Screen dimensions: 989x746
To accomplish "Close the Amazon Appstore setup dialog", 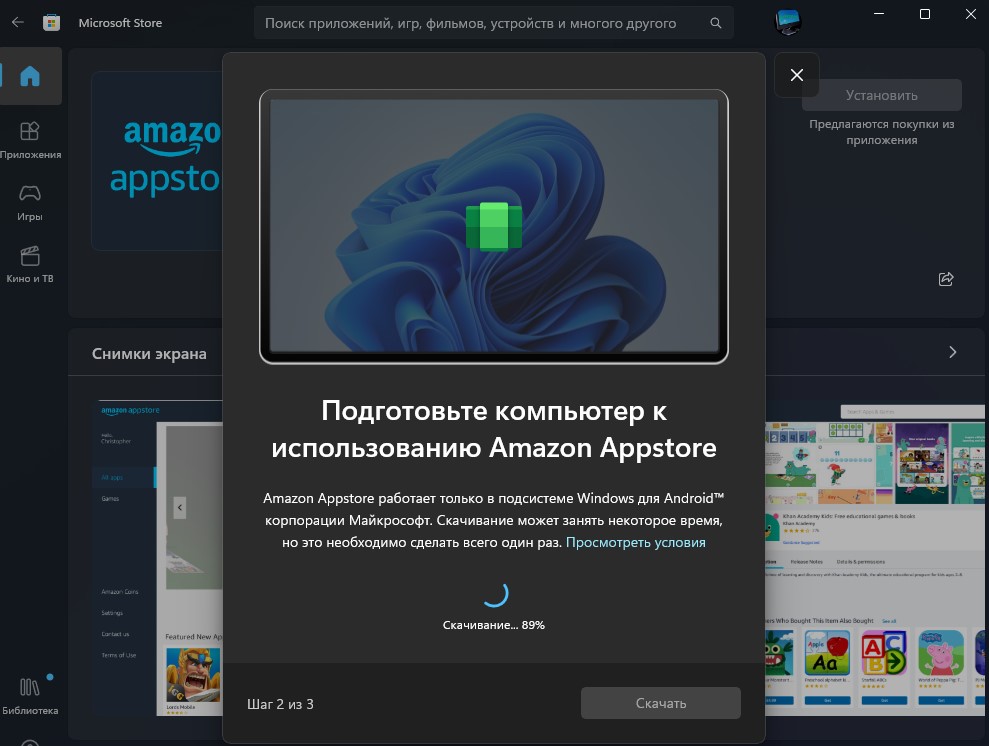I will click(x=797, y=75).
